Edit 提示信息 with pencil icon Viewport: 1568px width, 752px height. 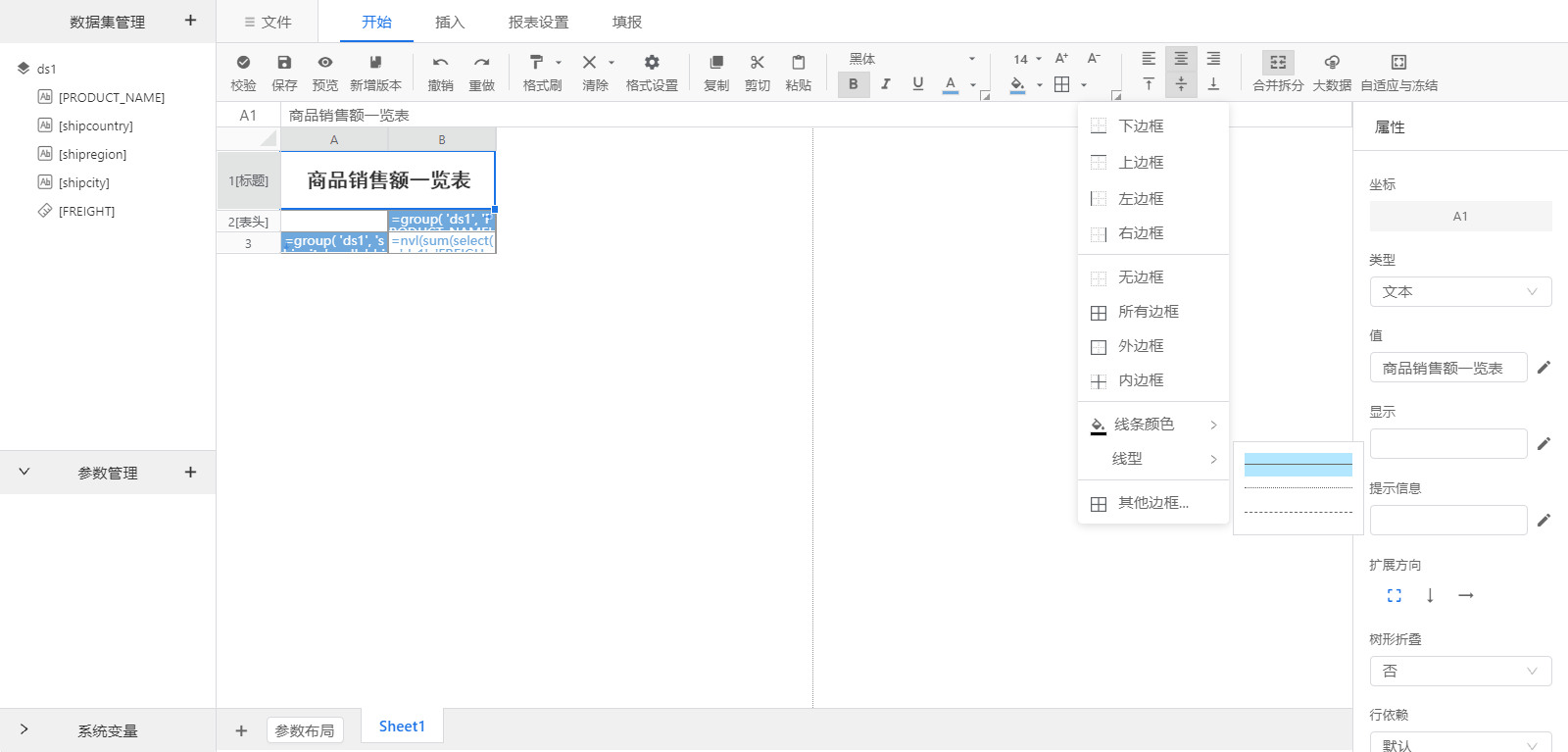1543,520
